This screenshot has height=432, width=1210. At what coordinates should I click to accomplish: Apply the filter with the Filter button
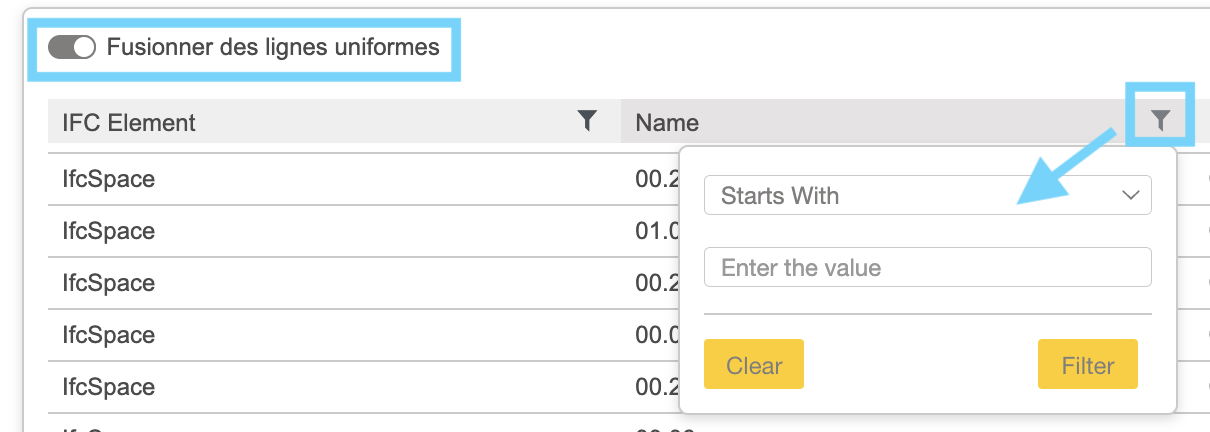pos(1088,365)
